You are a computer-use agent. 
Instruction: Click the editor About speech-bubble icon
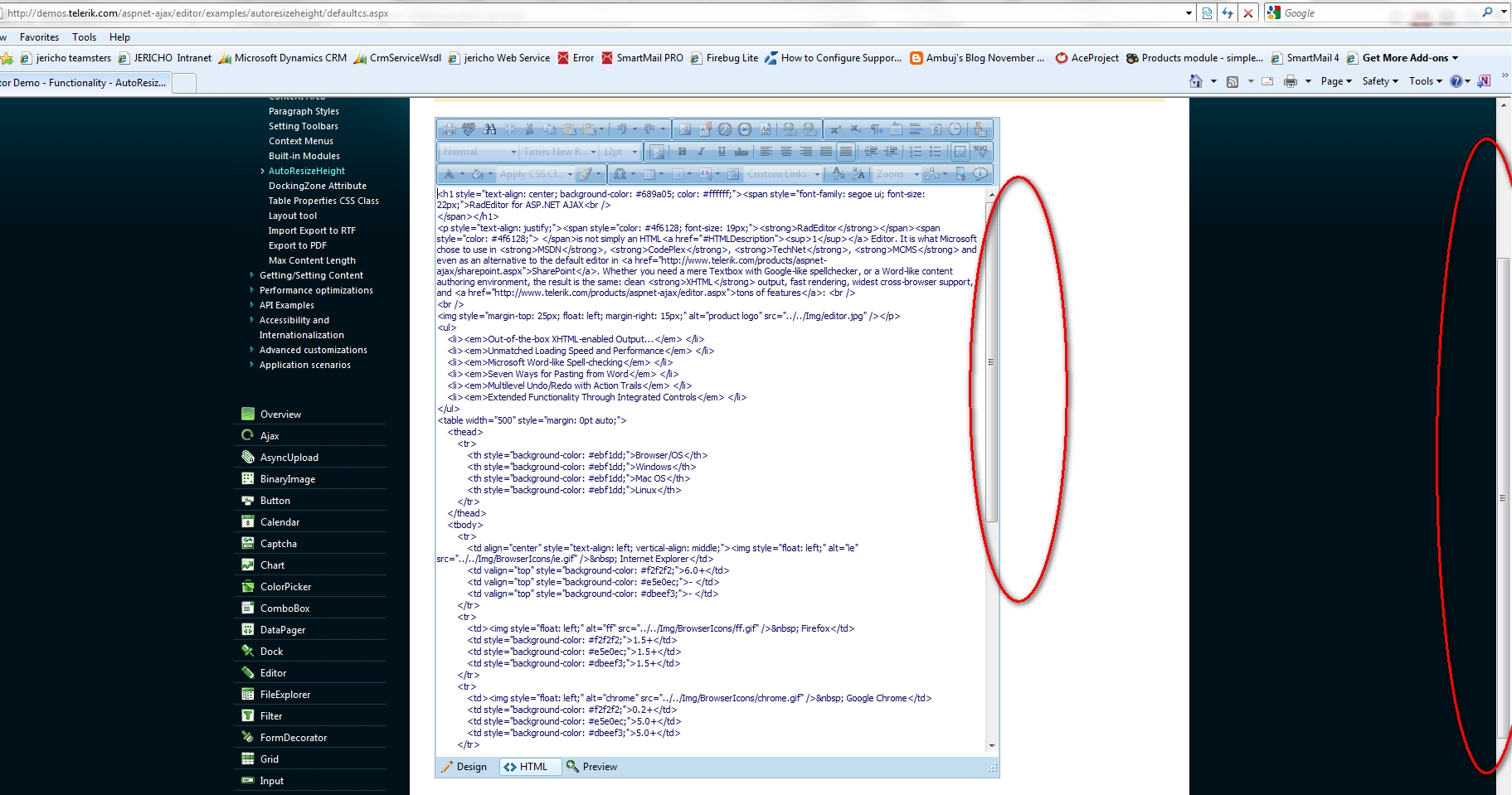coord(980,174)
